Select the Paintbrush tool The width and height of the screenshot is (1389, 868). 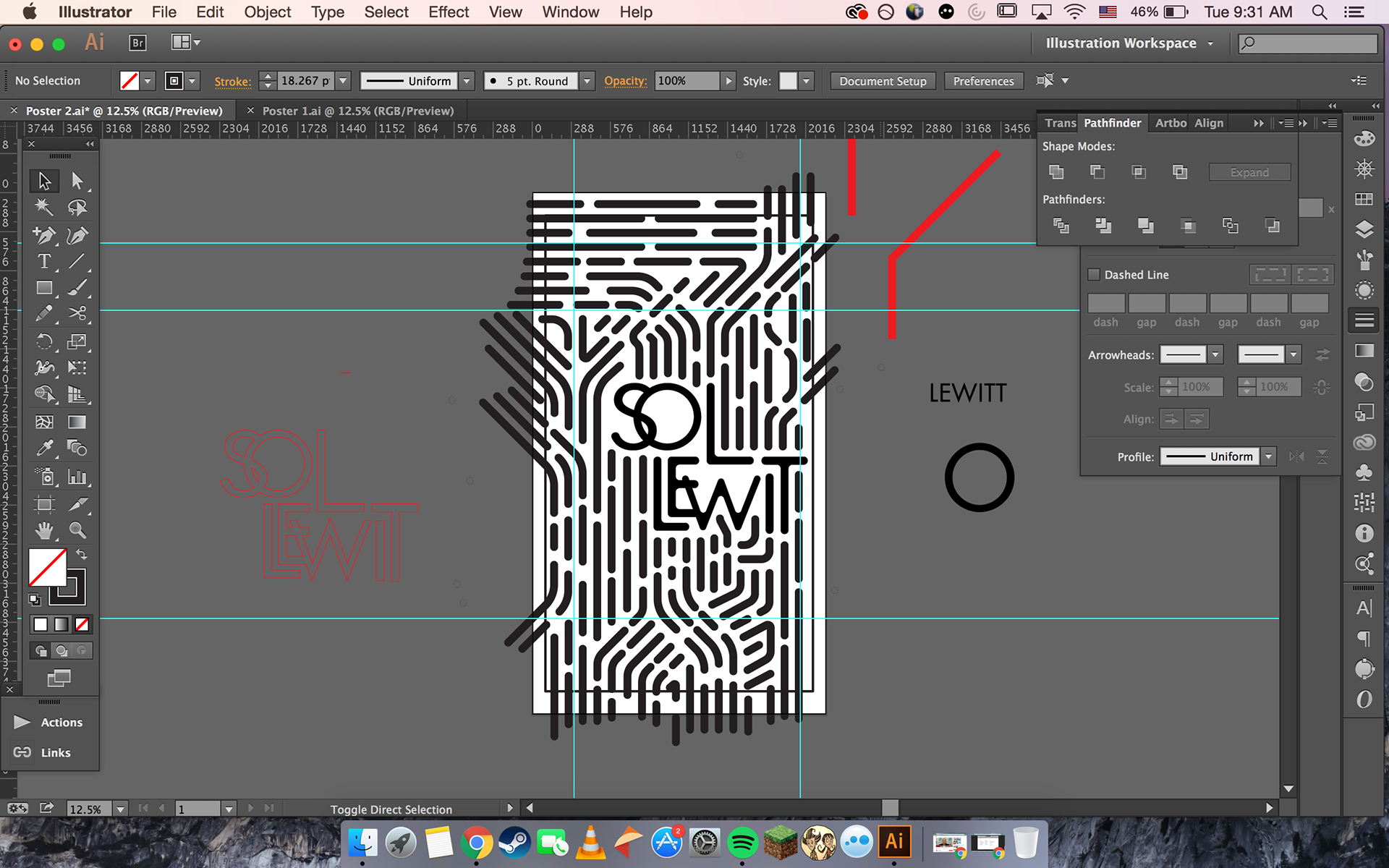[77, 288]
